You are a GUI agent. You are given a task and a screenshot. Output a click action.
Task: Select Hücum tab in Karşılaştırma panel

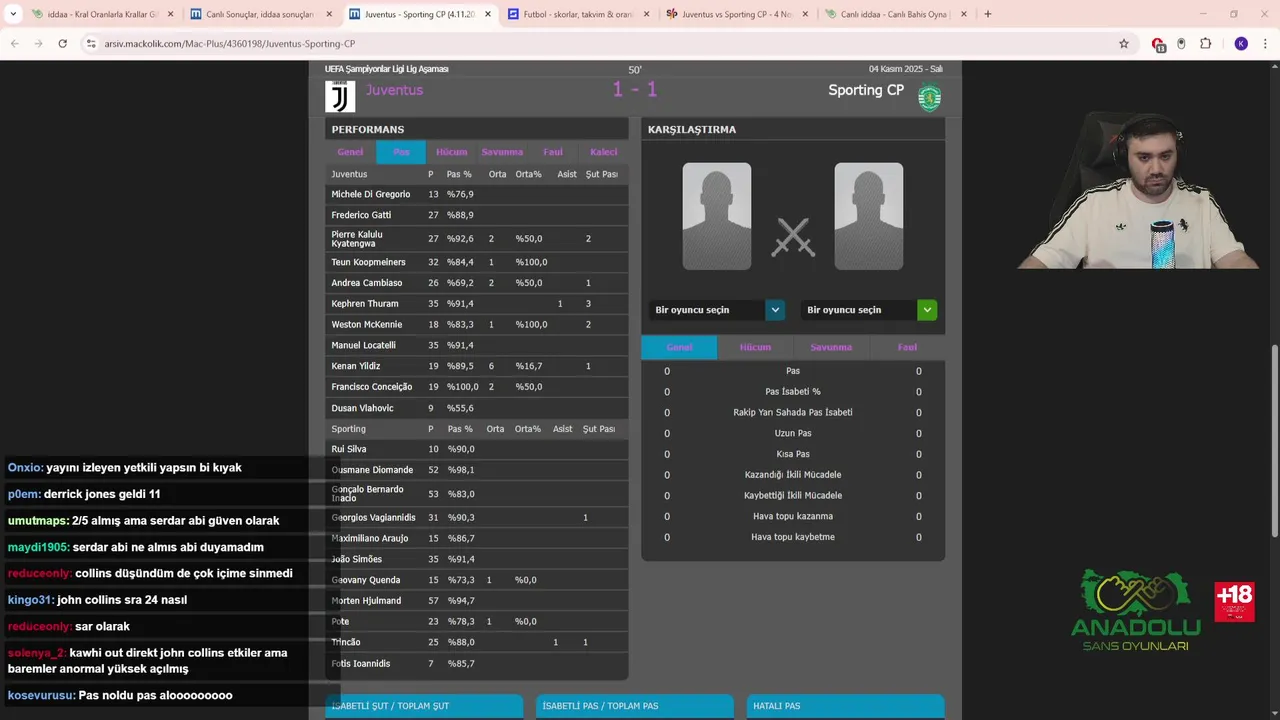pos(755,347)
